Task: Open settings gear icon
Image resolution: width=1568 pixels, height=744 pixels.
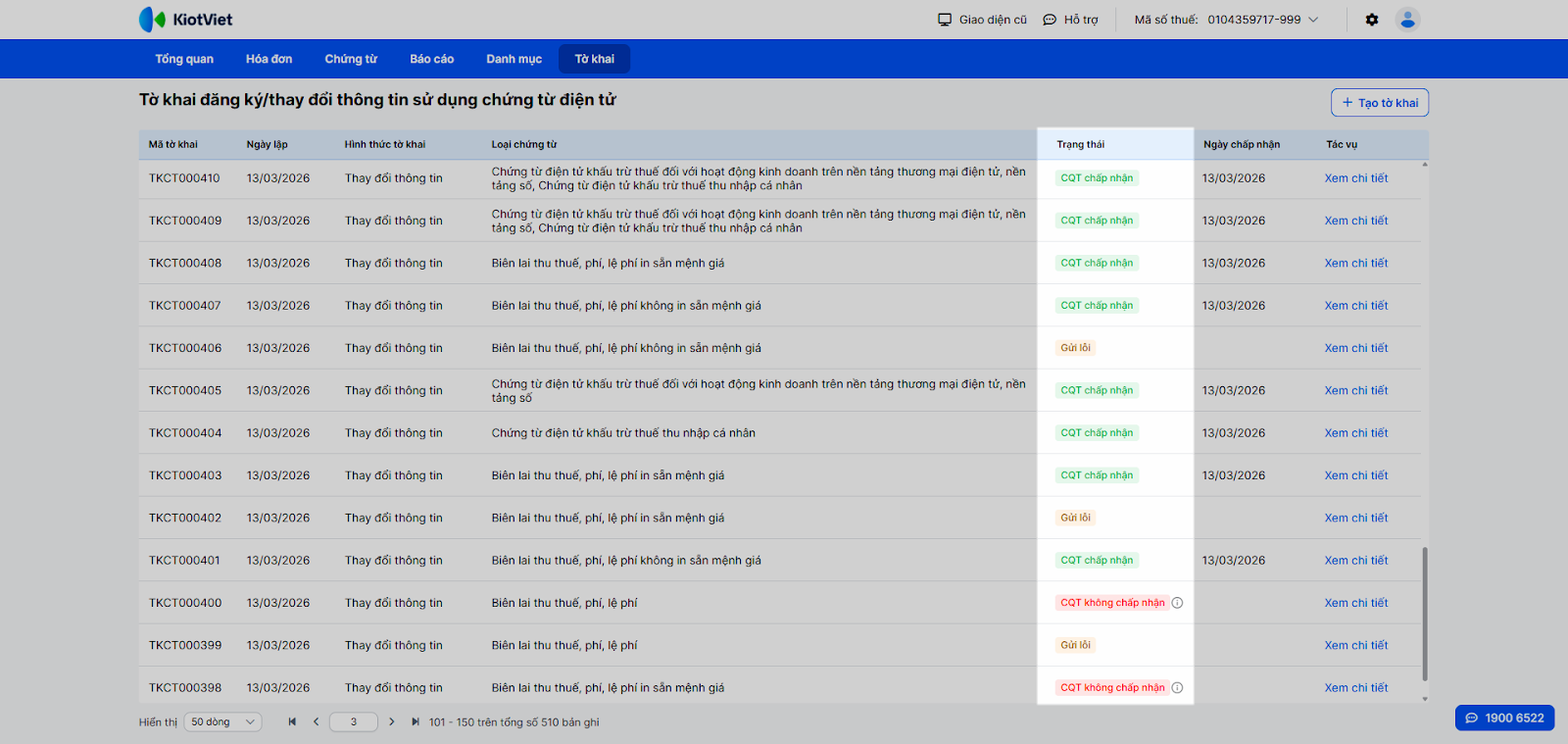Action: (x=1372, y=20)
